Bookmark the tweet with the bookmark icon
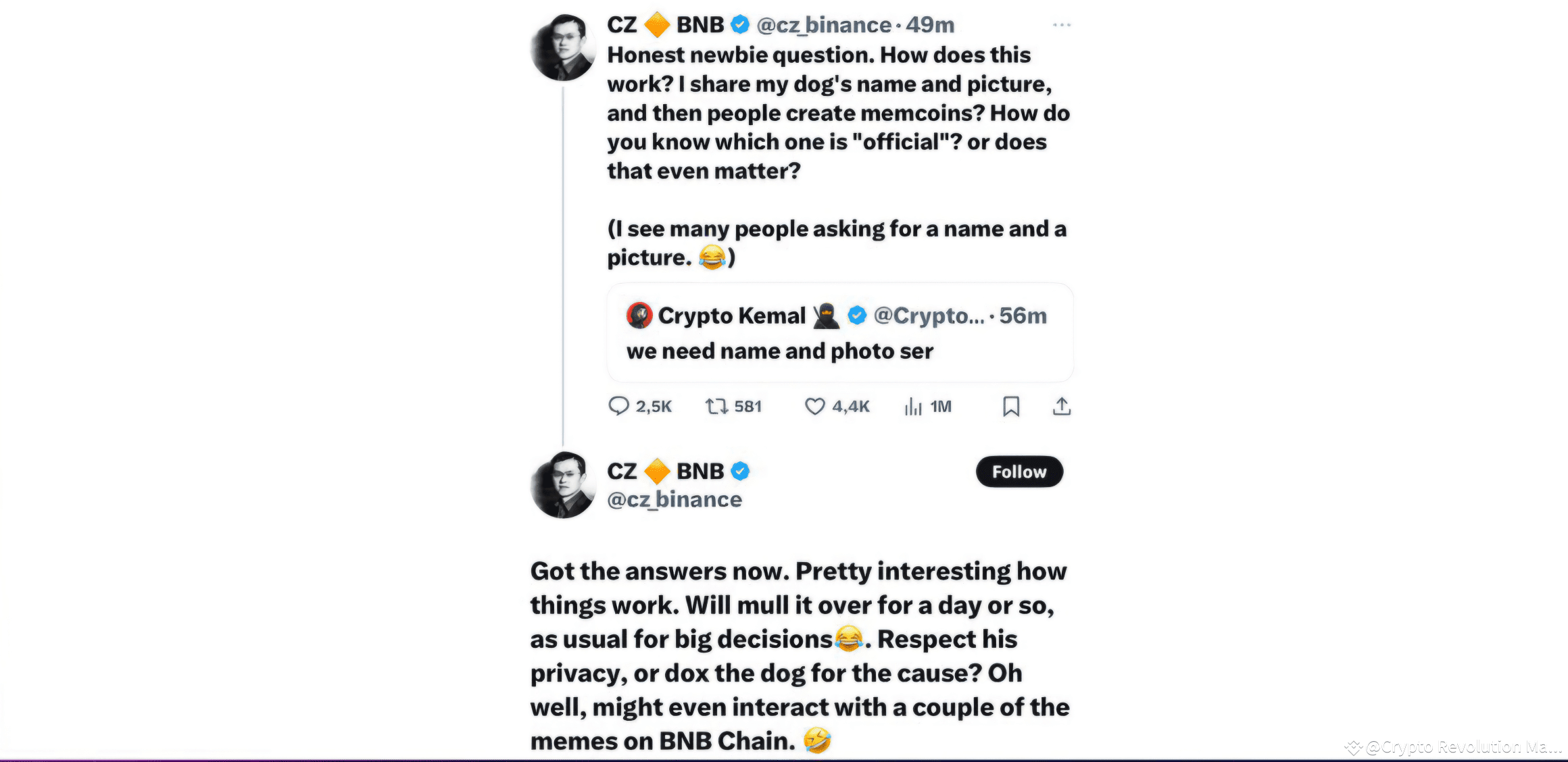Image resolution: width=1568 pixels, height=762 pixels. (1011, 406)
